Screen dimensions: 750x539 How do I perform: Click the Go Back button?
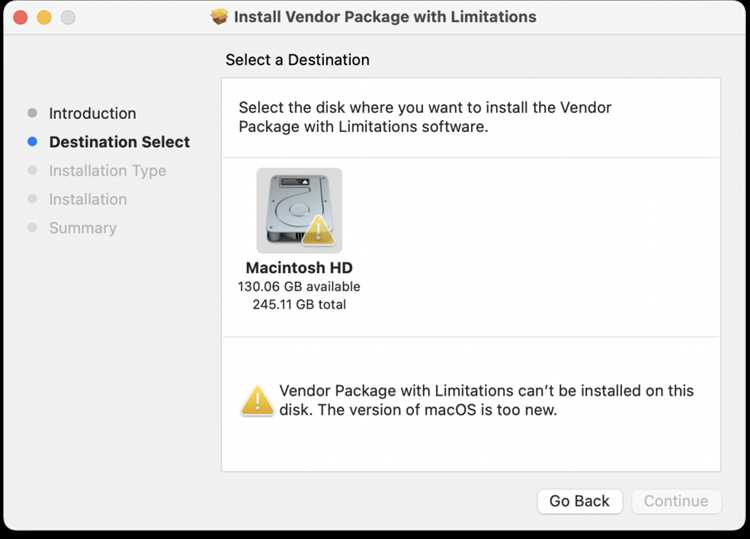[580, 501]
